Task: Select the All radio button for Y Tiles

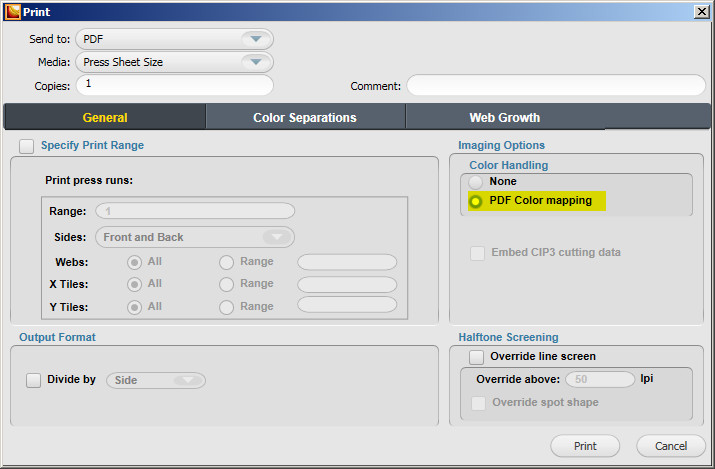Action: tap(135, 307)
